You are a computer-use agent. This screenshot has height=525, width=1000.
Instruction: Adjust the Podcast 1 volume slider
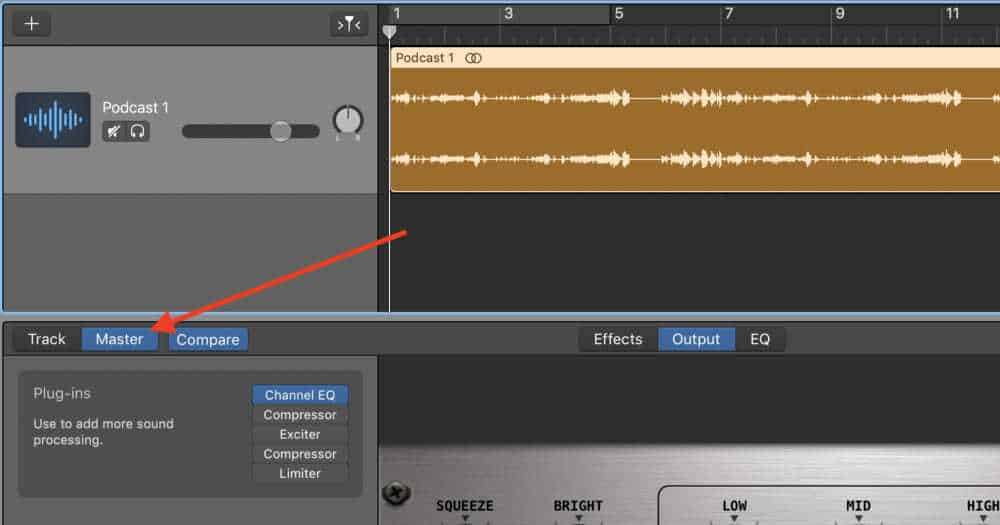pyautogui.click(x=251, y=131)
